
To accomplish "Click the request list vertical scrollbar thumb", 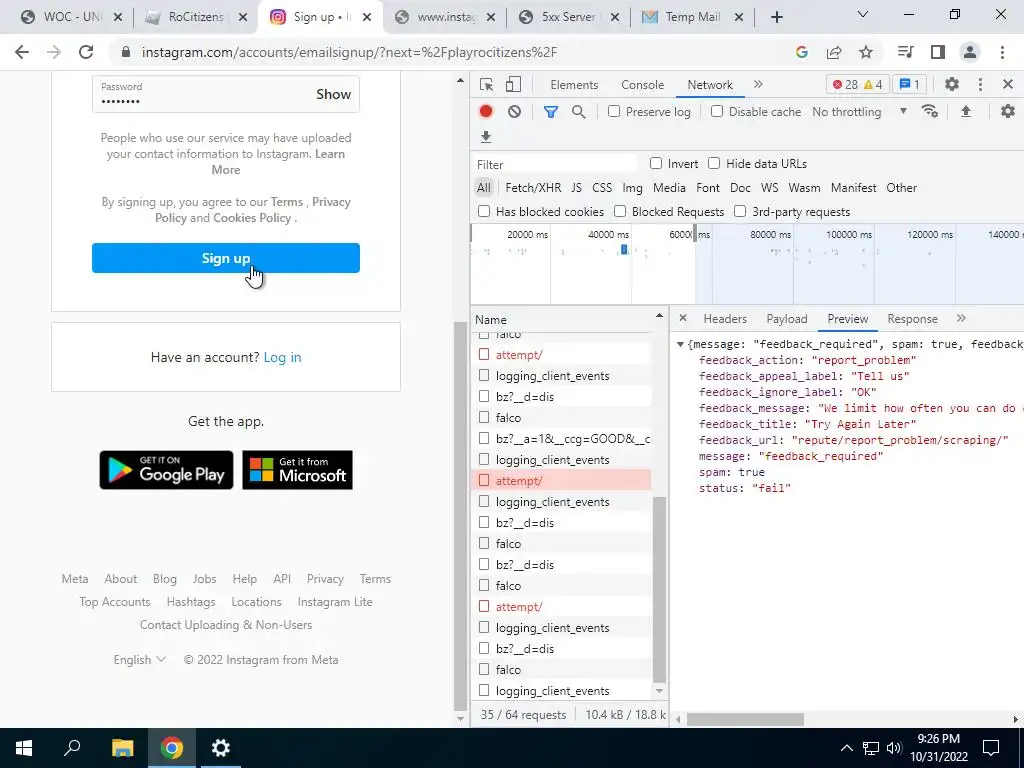I will (x=659, y=589).
